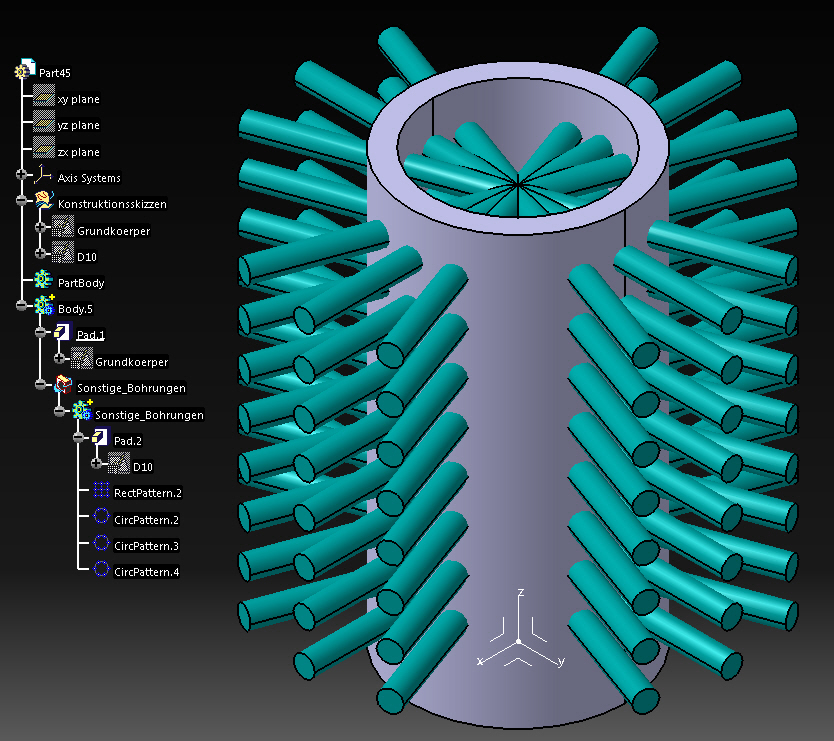
Task: Expand Grundkoerper sketch under Pad.1
Action: click(x=60, y=358)
